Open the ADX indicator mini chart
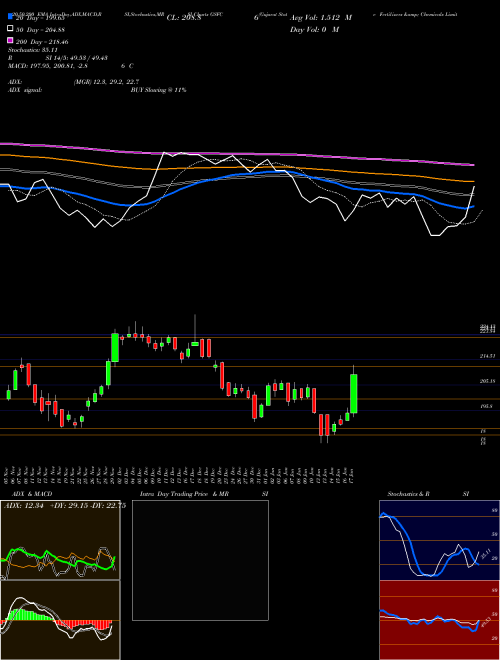 (60, 540)
